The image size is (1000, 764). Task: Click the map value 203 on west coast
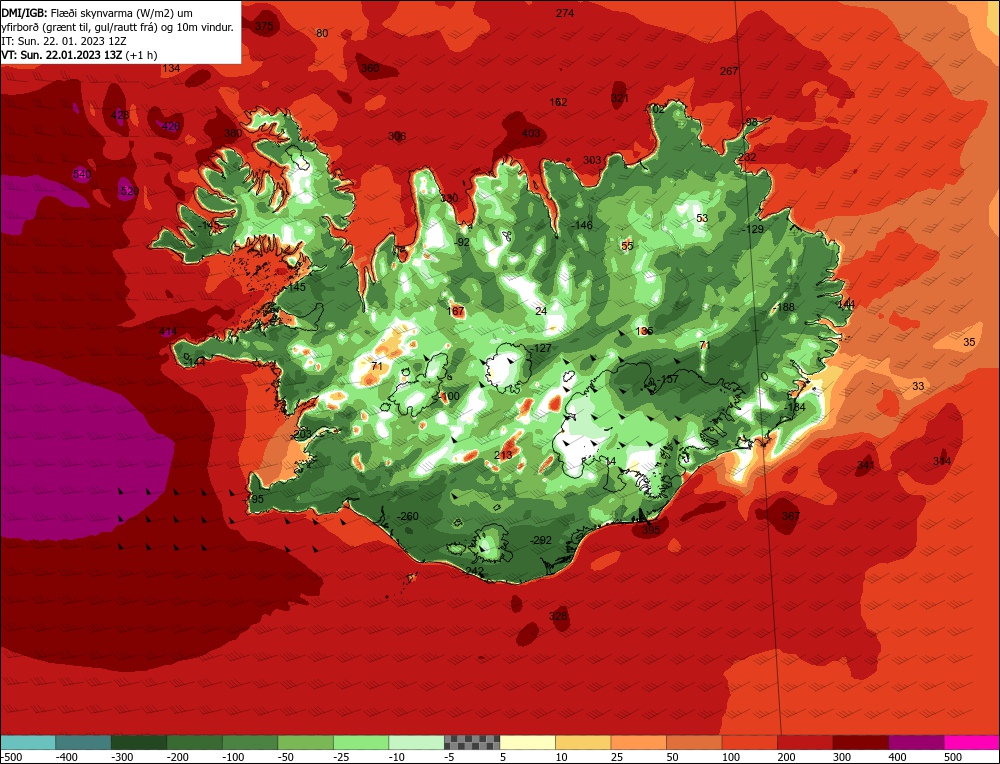tap(301, 434)
